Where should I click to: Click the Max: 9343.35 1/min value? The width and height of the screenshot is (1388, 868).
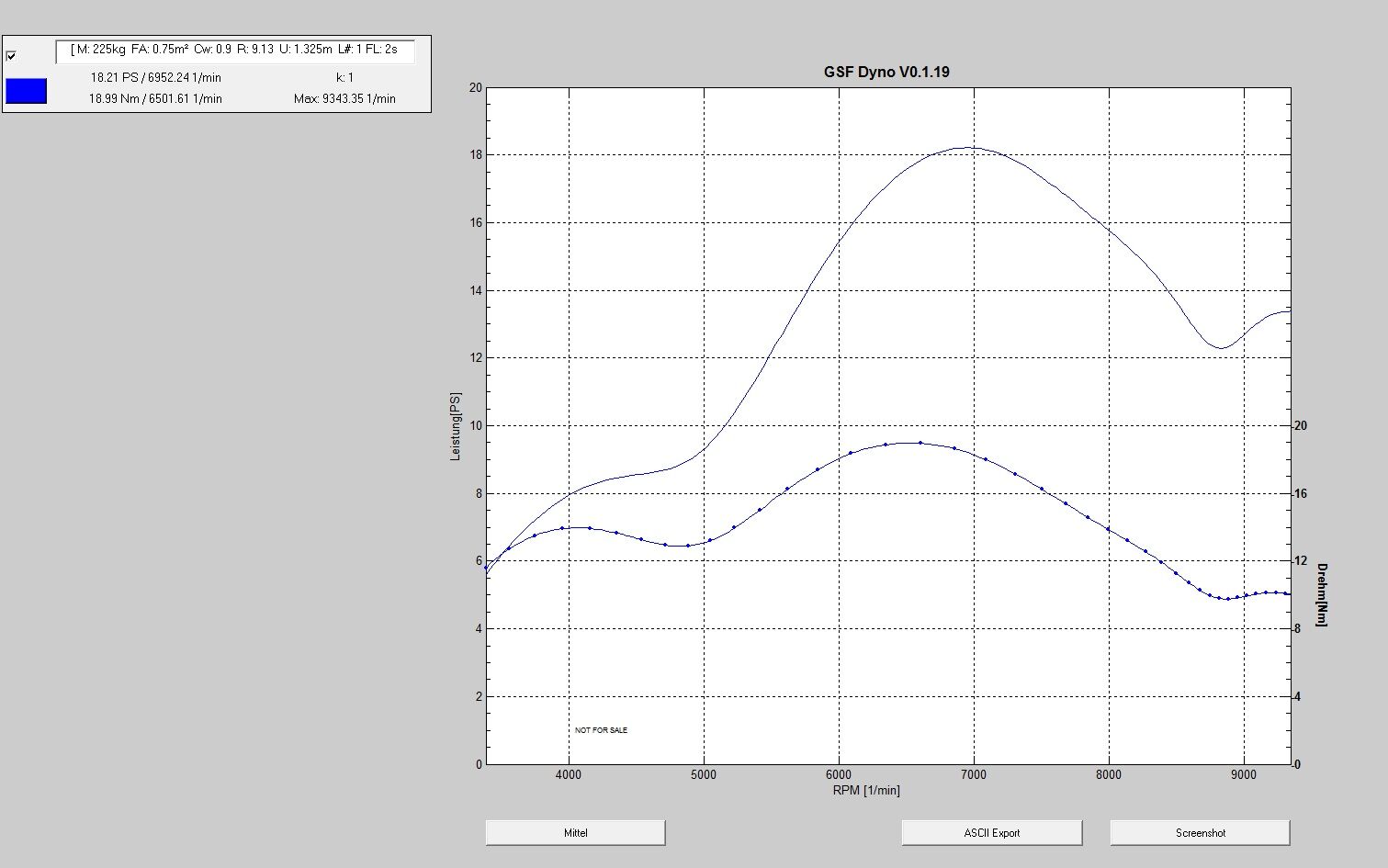click(x=344, y=98)
